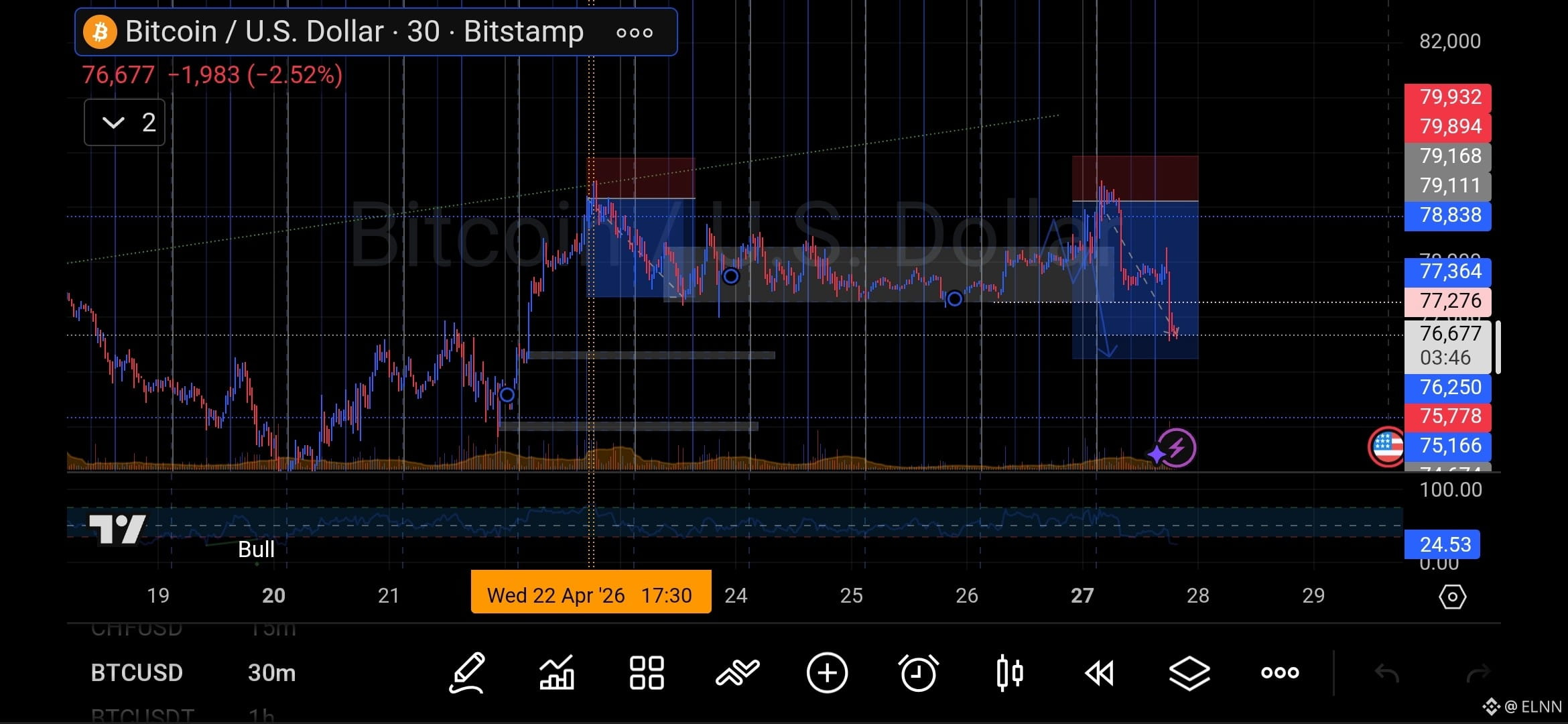Tap date 20 on the time axis
The image size is (1568, 724).
[x=273, y=595]
